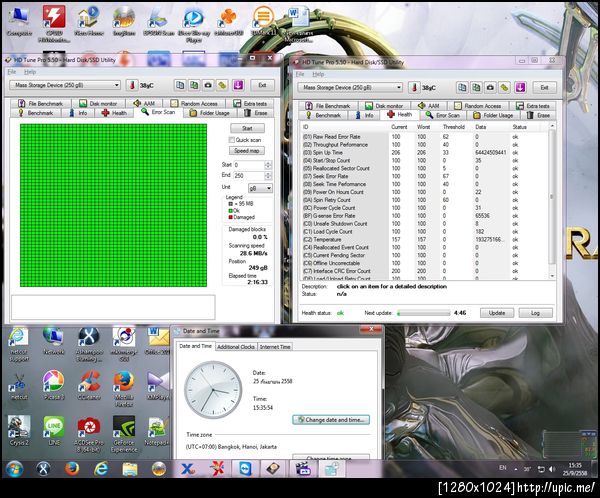
Task: Click TeamViewer icon on the taskbar
Action: tap(245, 469)
